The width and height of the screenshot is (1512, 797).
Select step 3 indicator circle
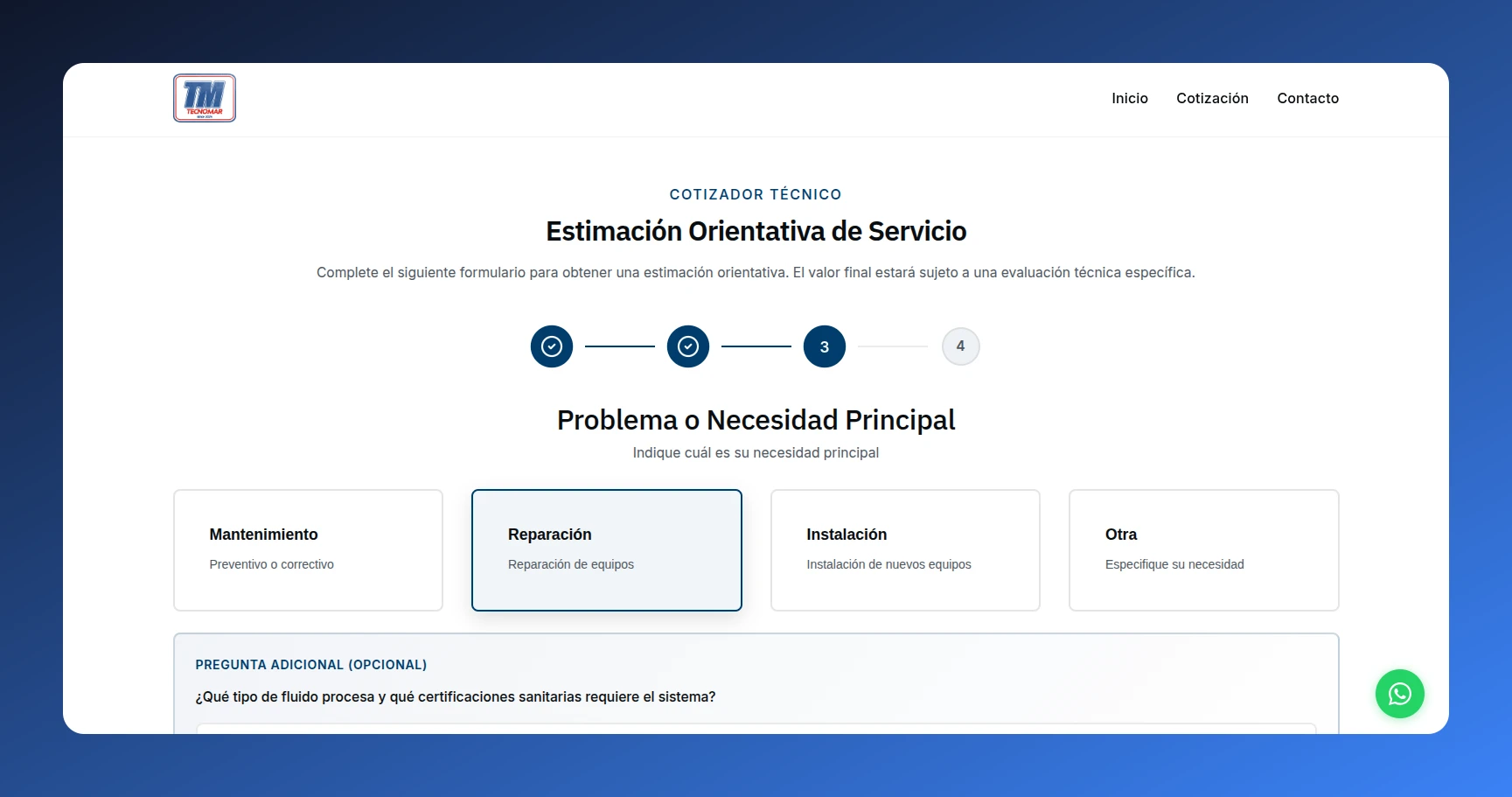pos(825,346)
